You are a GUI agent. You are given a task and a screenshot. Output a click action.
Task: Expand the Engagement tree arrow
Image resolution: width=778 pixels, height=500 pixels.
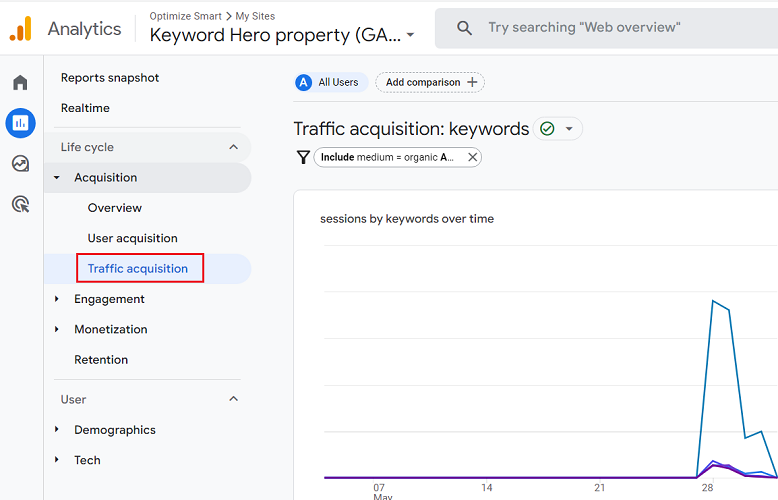(57, 299)
